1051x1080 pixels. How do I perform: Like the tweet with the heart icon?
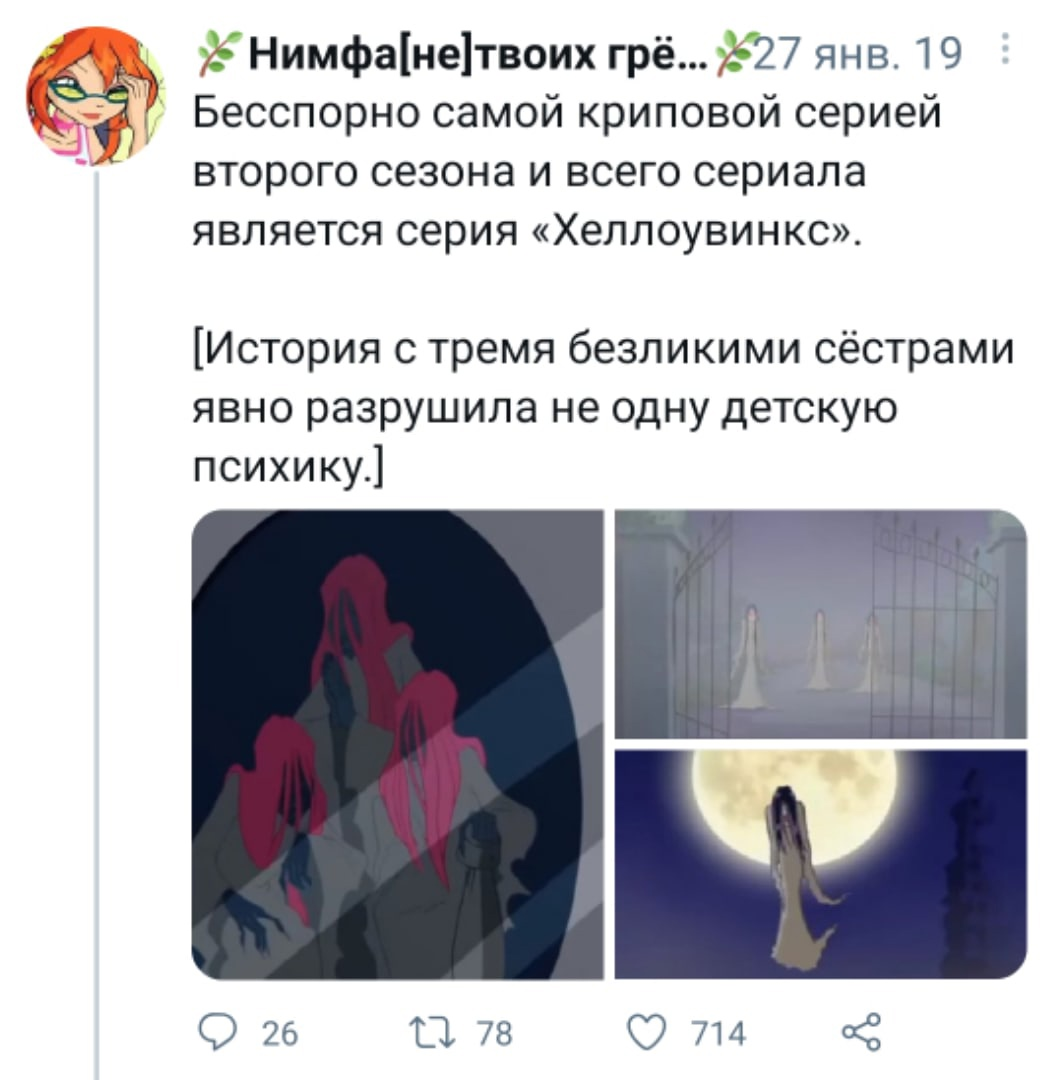point(647,1032)
